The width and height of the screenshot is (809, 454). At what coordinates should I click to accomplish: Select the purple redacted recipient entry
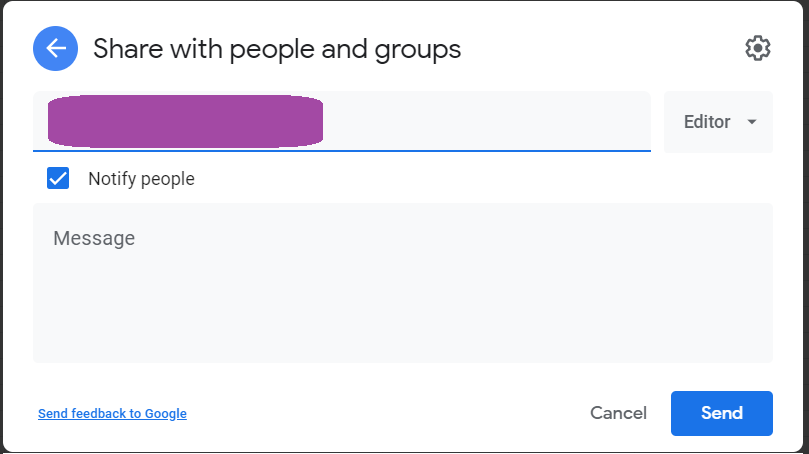(x=186, y=121)
